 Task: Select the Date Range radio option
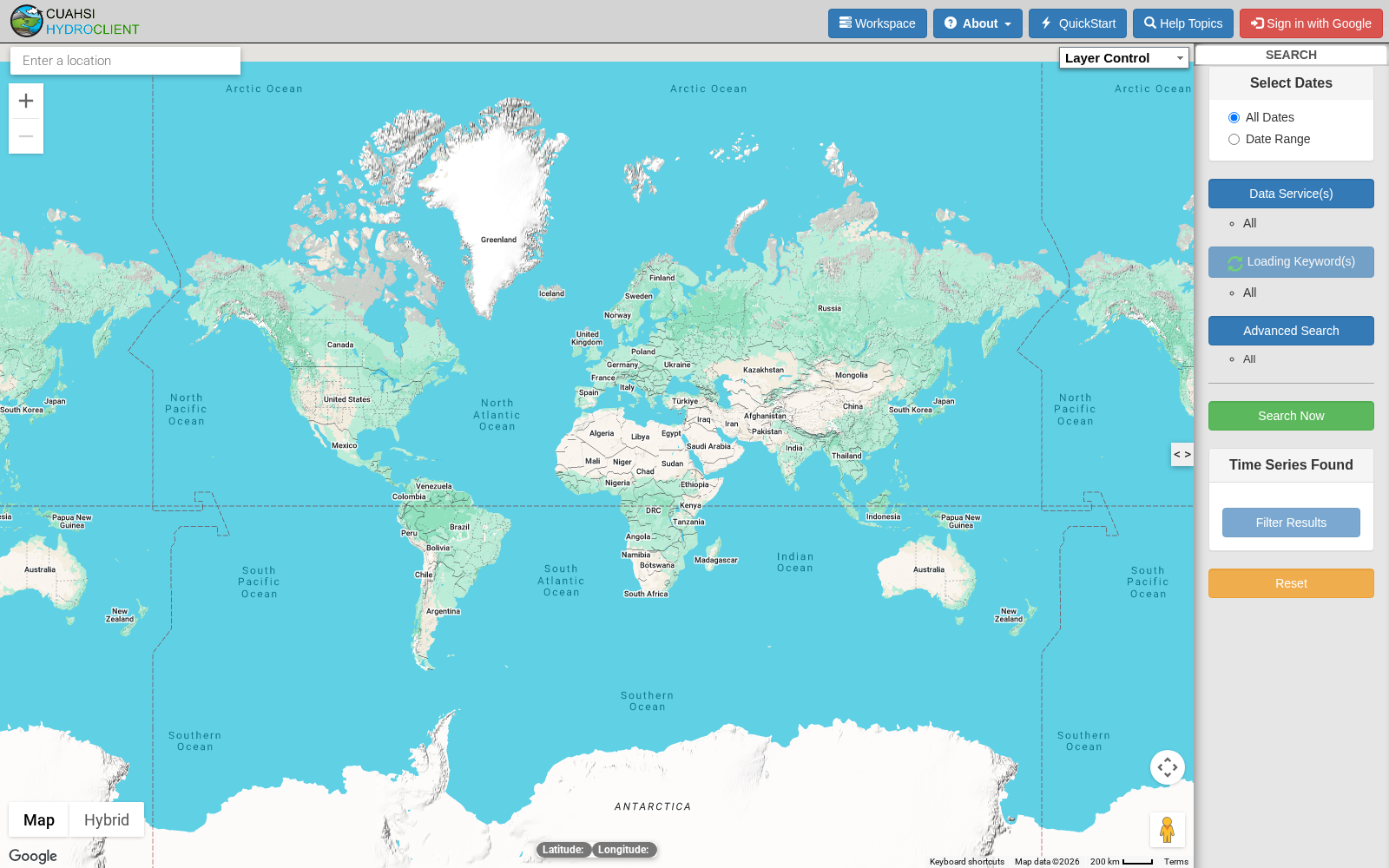pyautogui.click(x=1234, y=140)
